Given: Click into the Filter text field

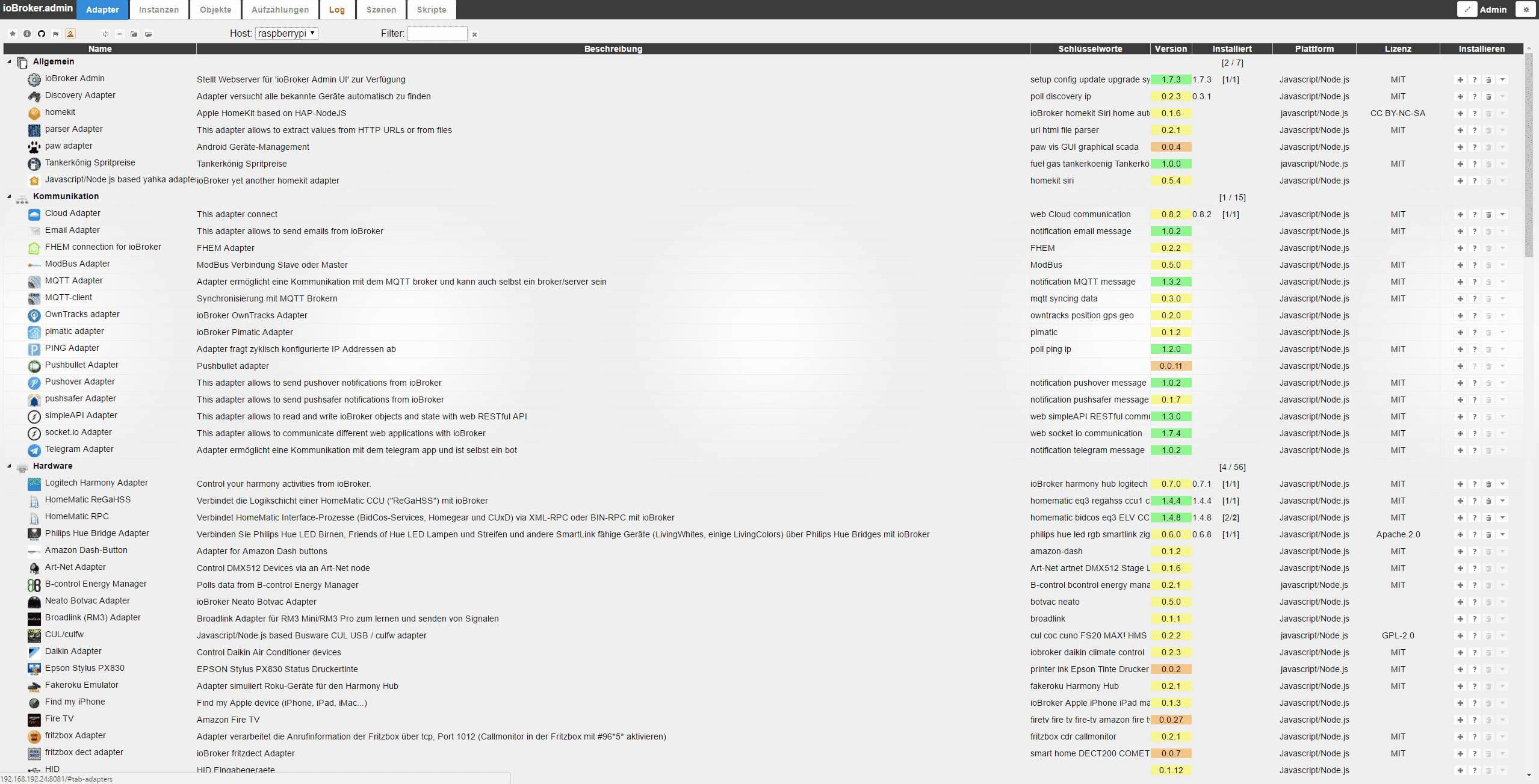Looking at the screenshot, I should (437, 34).
